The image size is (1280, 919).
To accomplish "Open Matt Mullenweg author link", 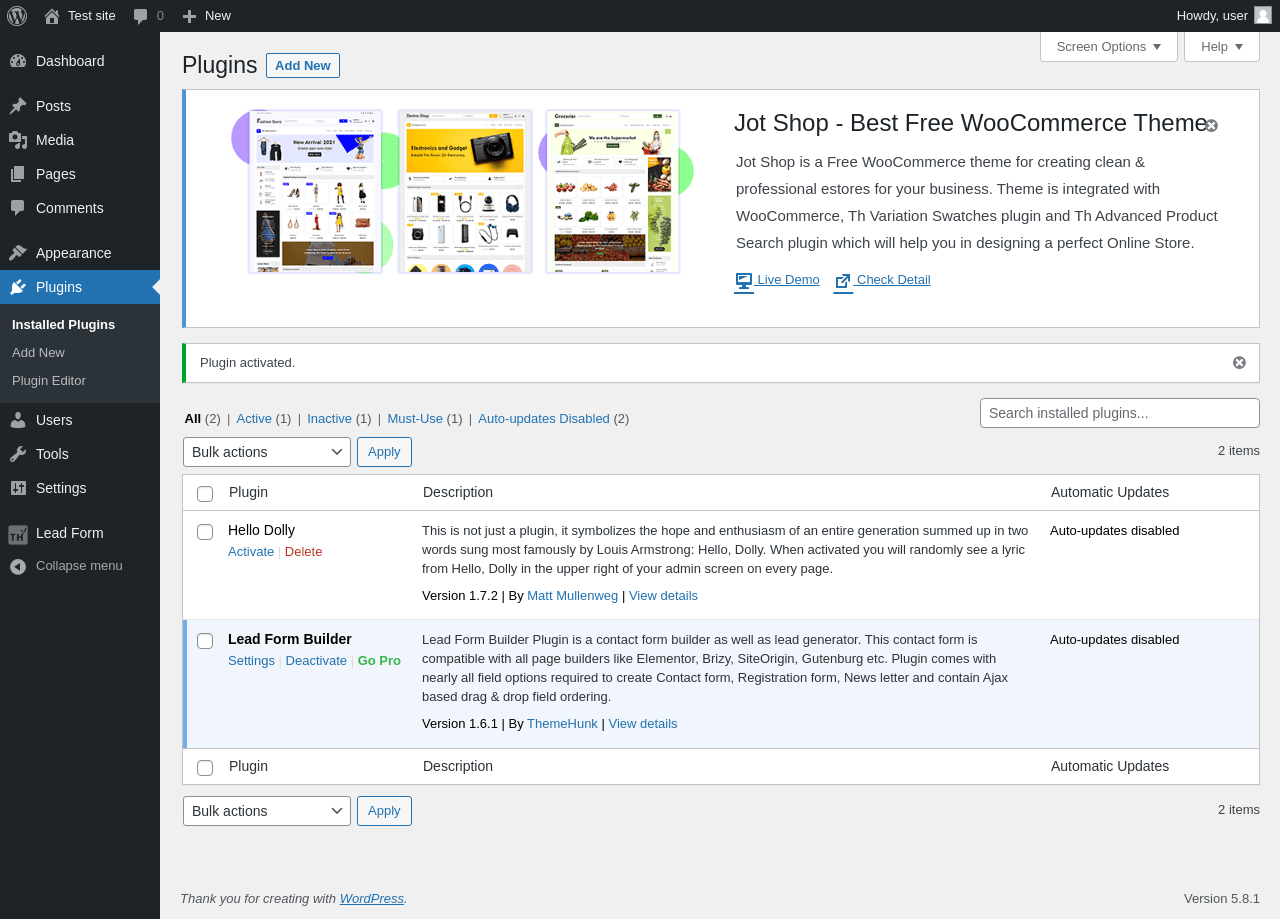I will 572,596.
